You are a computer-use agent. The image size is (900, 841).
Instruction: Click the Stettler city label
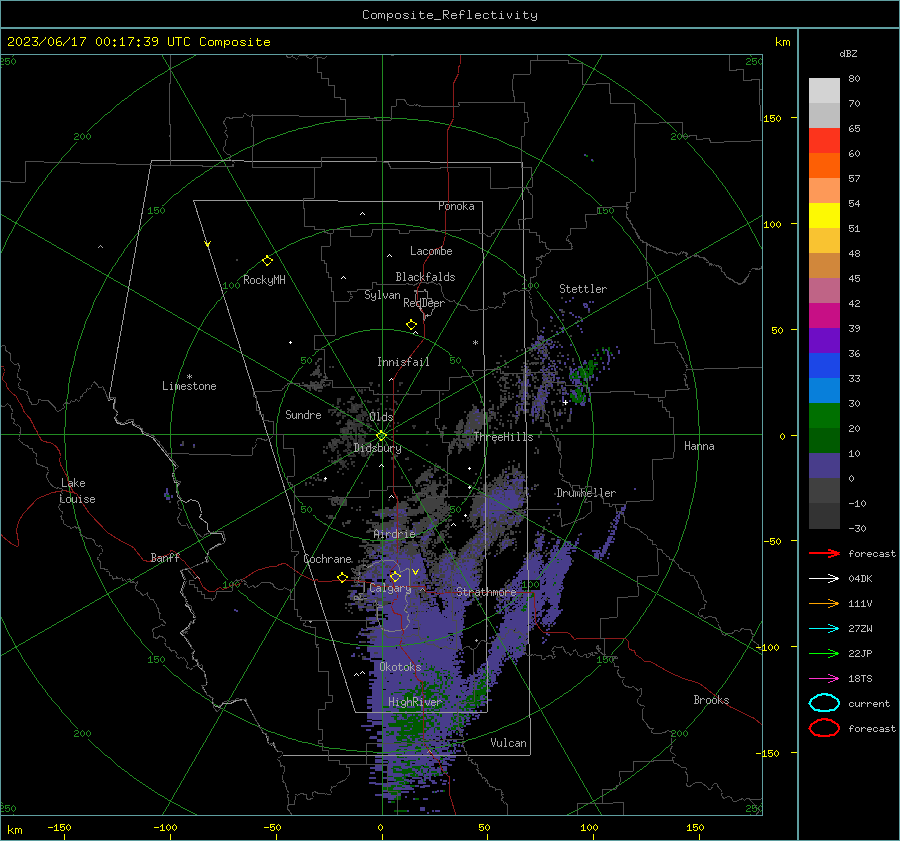[583, 289]
